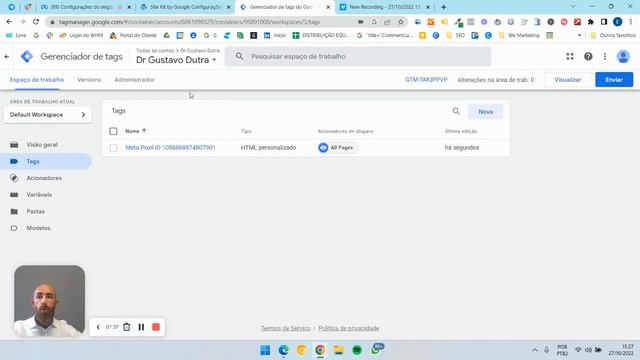640x360 pixels.
Task: Sort tags by Nome column
Action: (135, 131)
